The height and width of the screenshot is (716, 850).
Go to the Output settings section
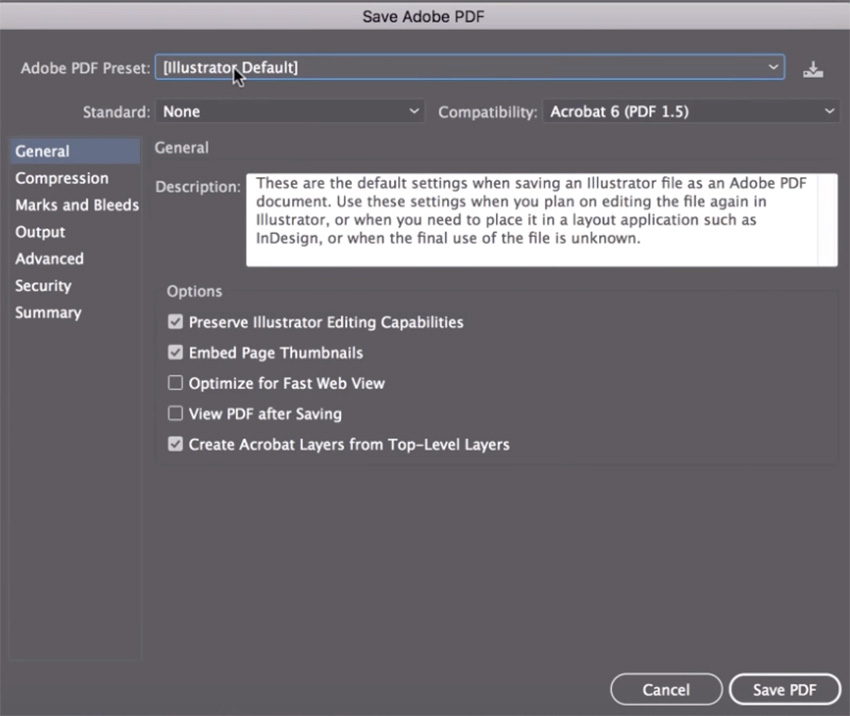(x=40, y=232)
